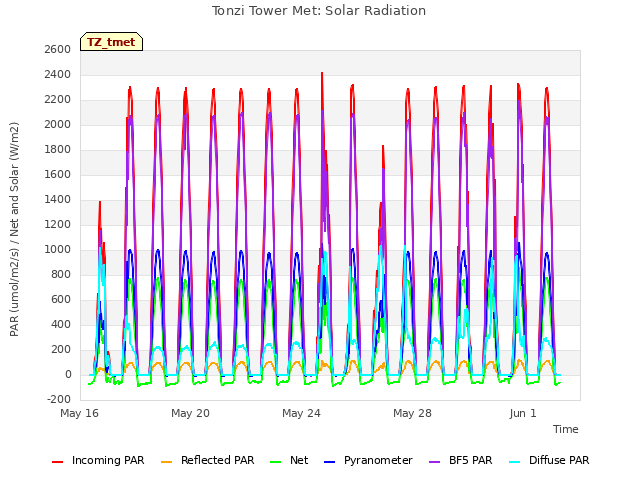Click the purple BF5 PAR legend swatch
This screenshot has height=480, width=640.
tap(435, 462)
